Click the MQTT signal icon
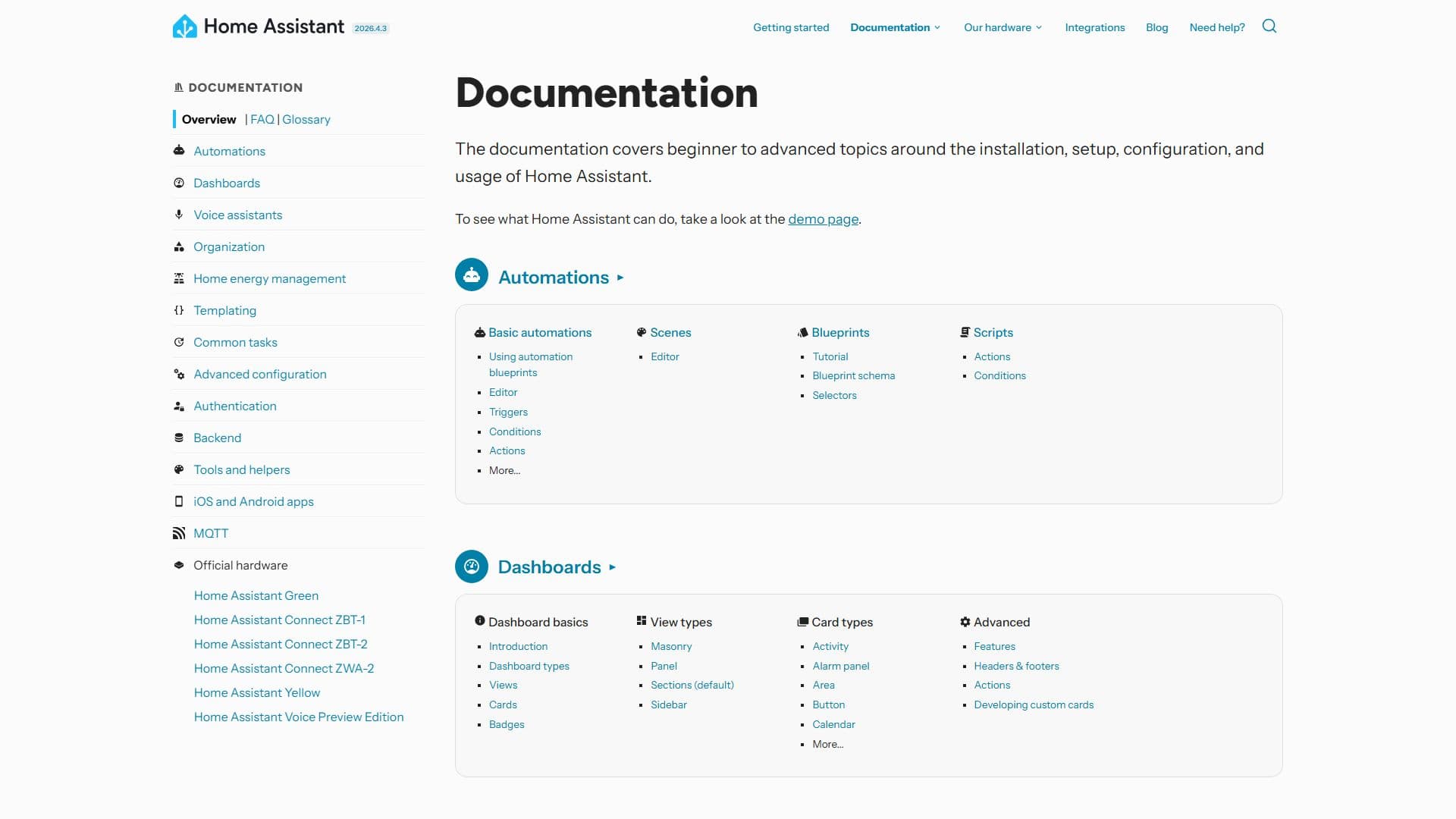This screenshot has height=819, width=1456. 179,533
